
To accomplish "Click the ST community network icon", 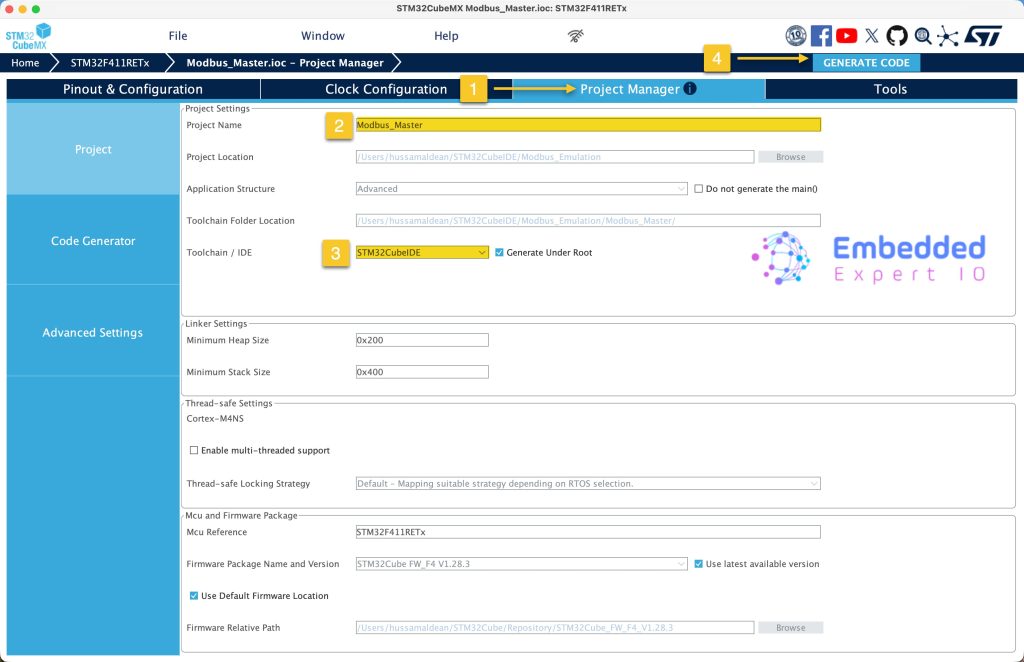I will coord(947,36).
